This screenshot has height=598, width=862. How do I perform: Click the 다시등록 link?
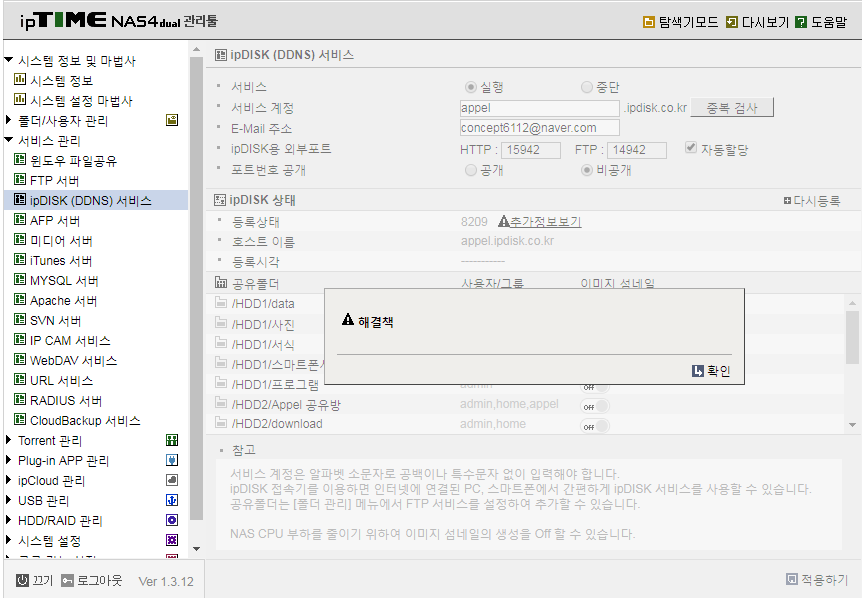coord(812,201)
